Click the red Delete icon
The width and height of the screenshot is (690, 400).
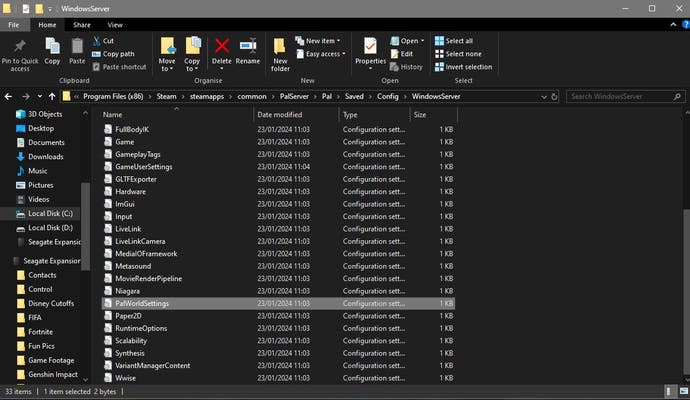pos(222,46)
